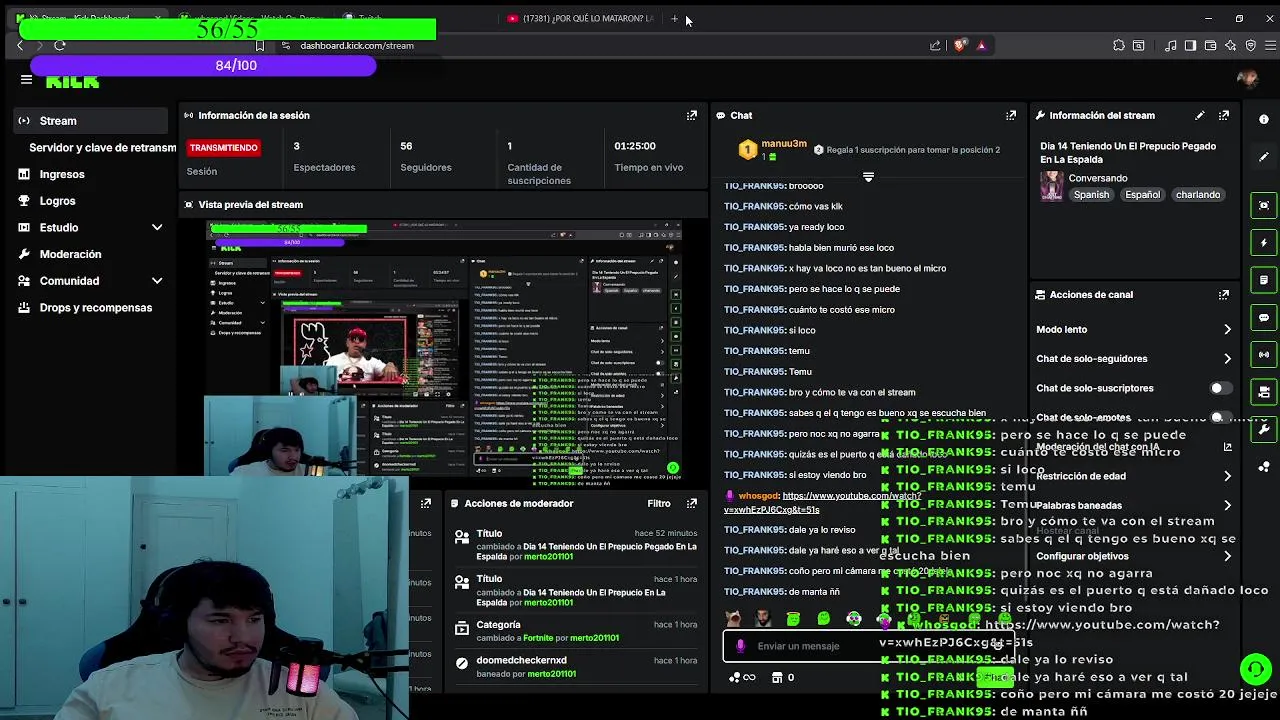Open Configurar objetivos chevron
Screen dimensions: 1280x720
(x=1227, y=556)
